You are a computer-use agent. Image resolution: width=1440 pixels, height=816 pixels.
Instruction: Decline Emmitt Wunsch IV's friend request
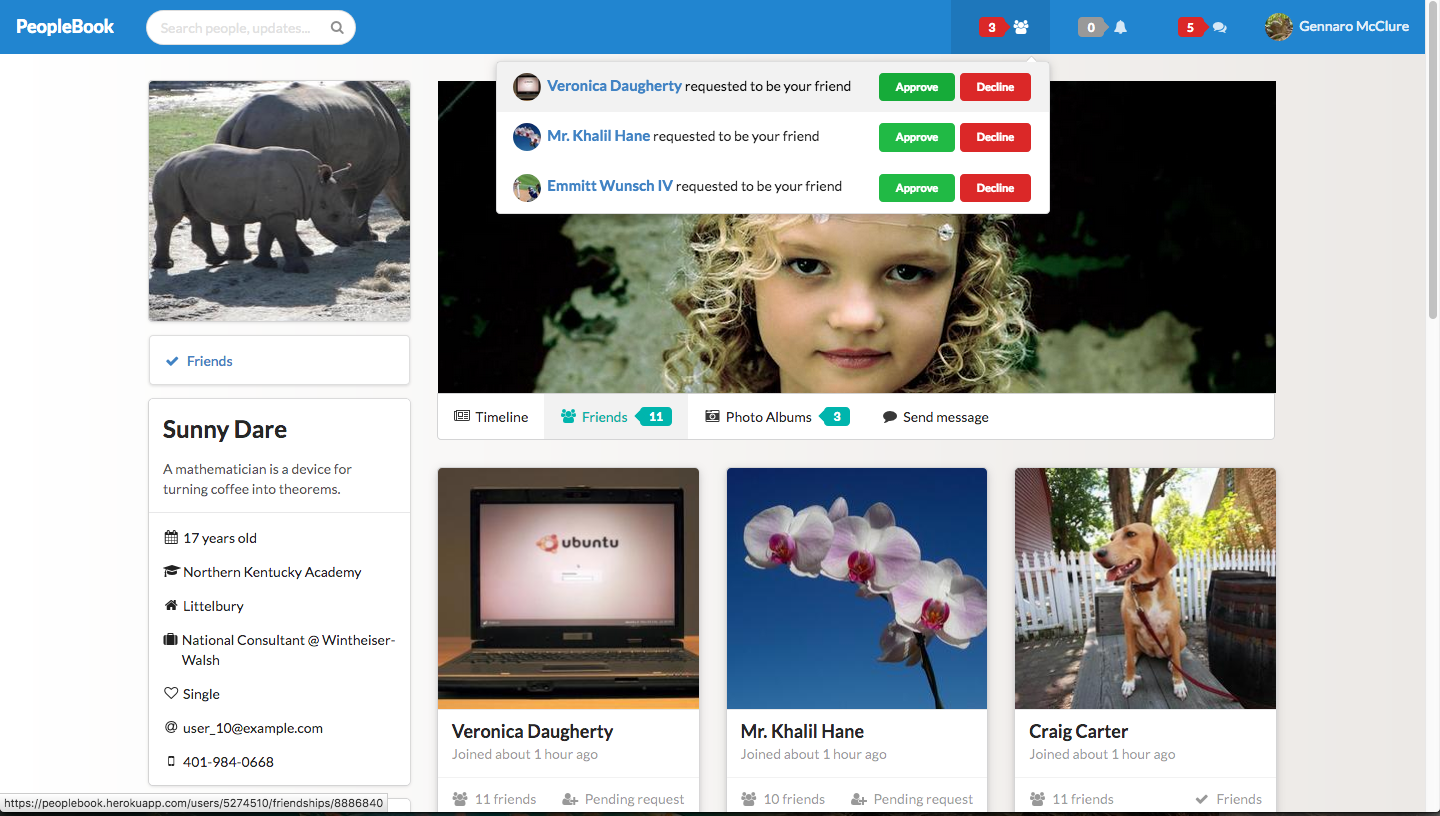point(995,188)
